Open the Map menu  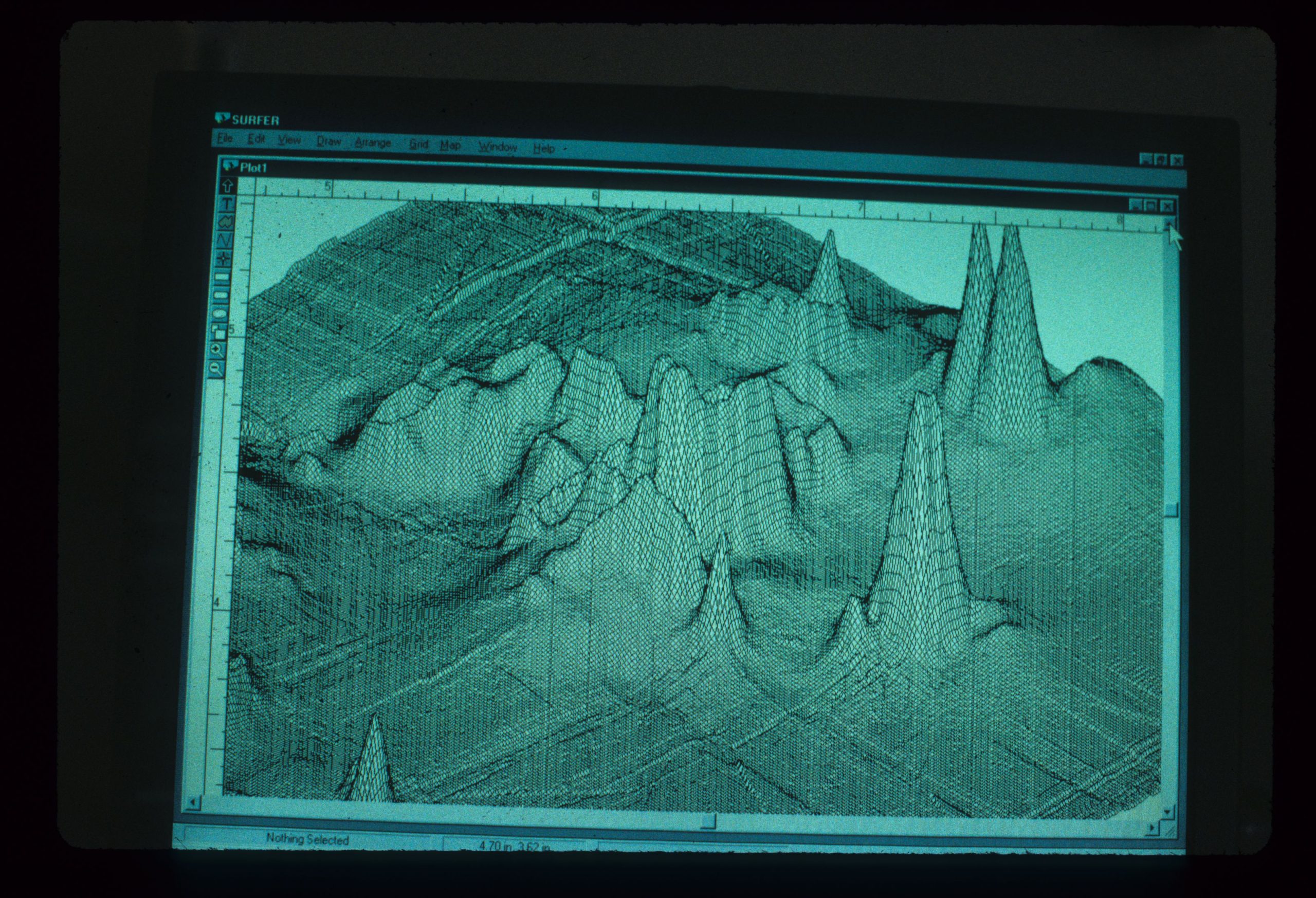click(x=450, y=145)
